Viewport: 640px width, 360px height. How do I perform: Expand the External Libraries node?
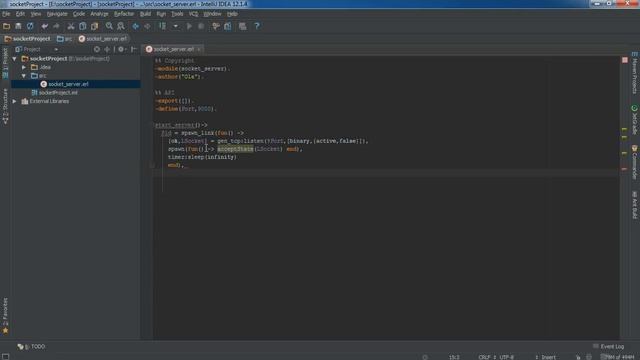pyautogui.click(x=15, y=101)
